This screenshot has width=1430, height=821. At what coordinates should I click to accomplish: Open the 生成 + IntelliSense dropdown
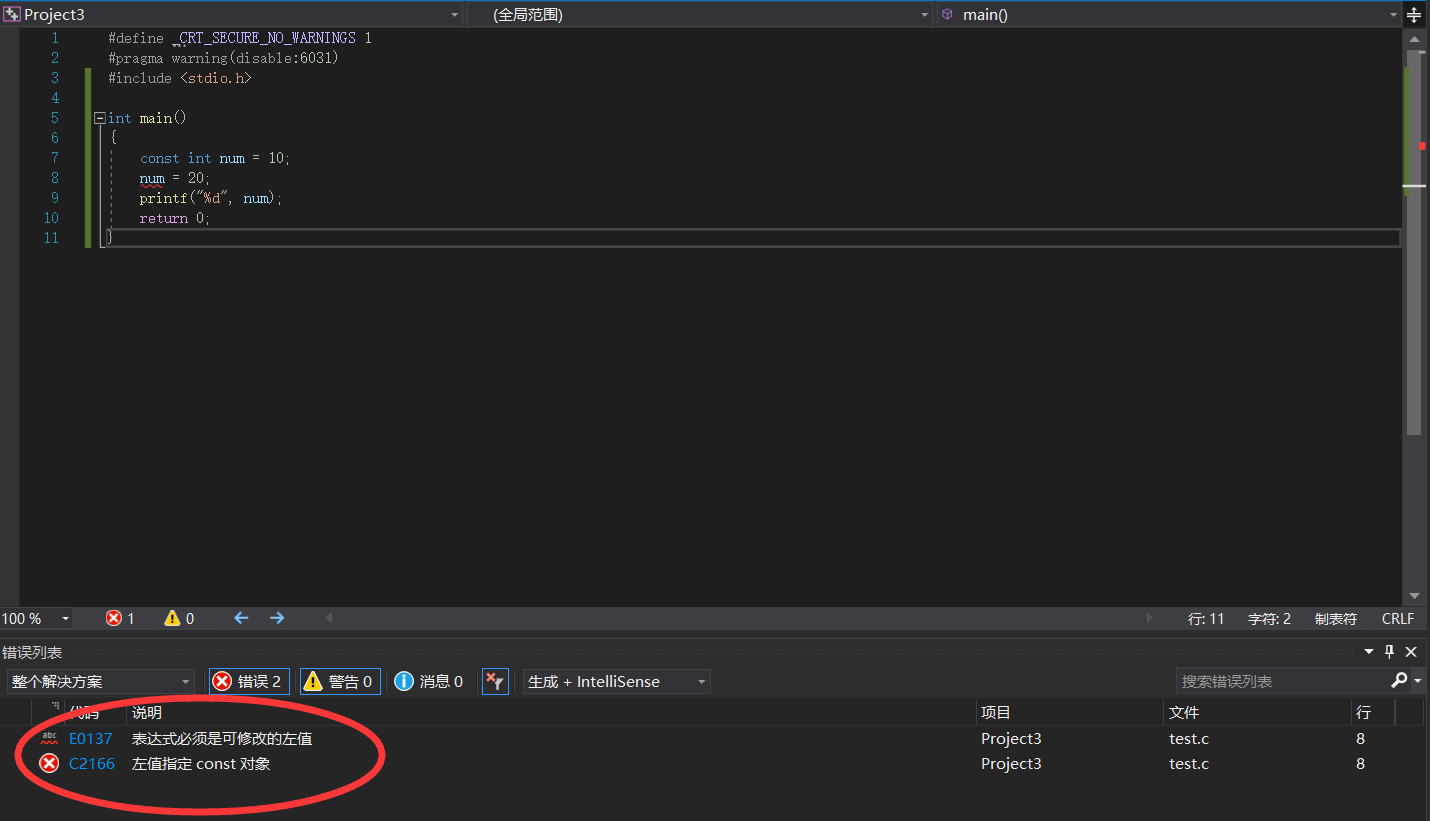pos(617,681)
